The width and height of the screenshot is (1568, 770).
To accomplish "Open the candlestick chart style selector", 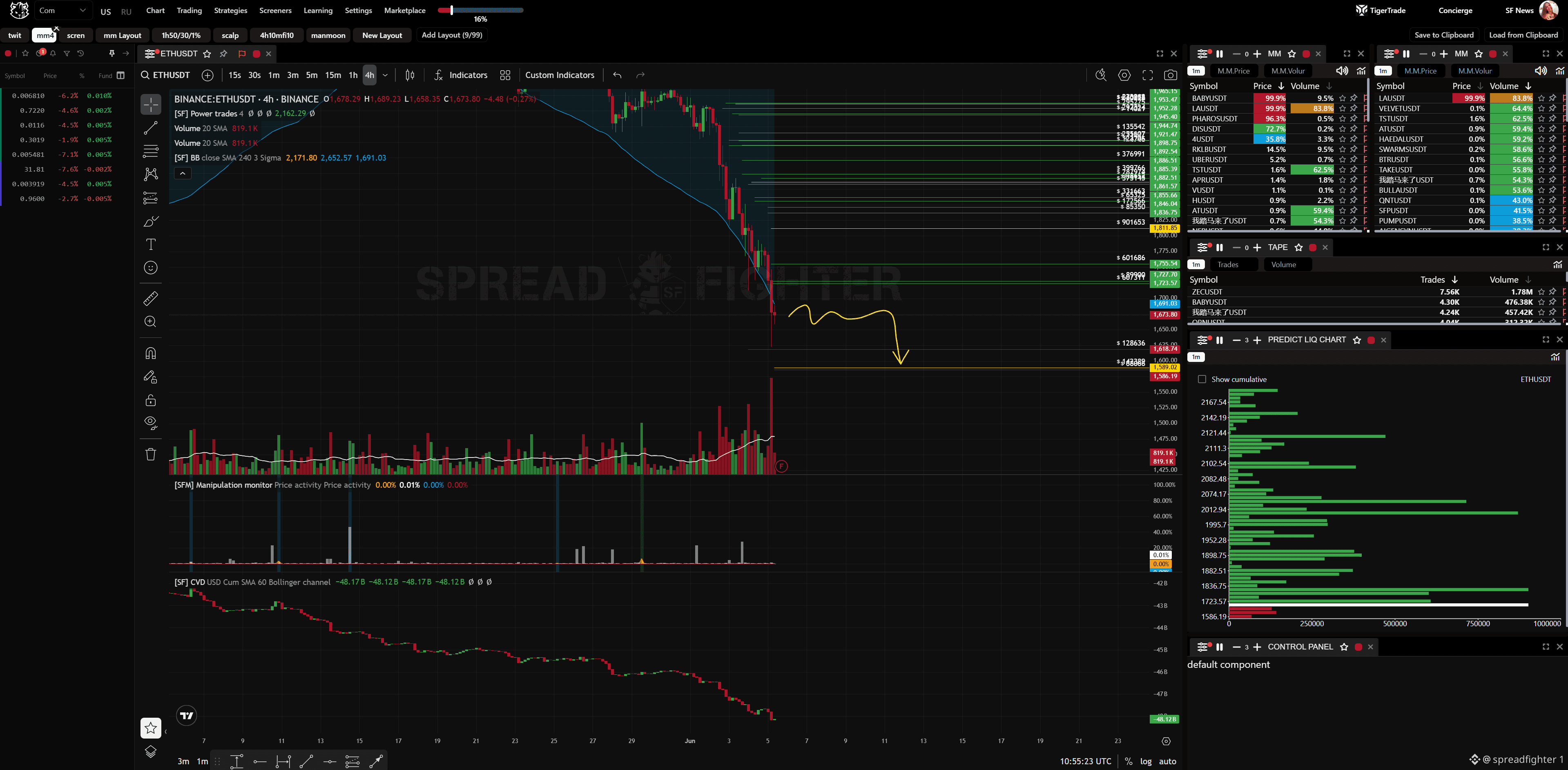I will 410,75.
